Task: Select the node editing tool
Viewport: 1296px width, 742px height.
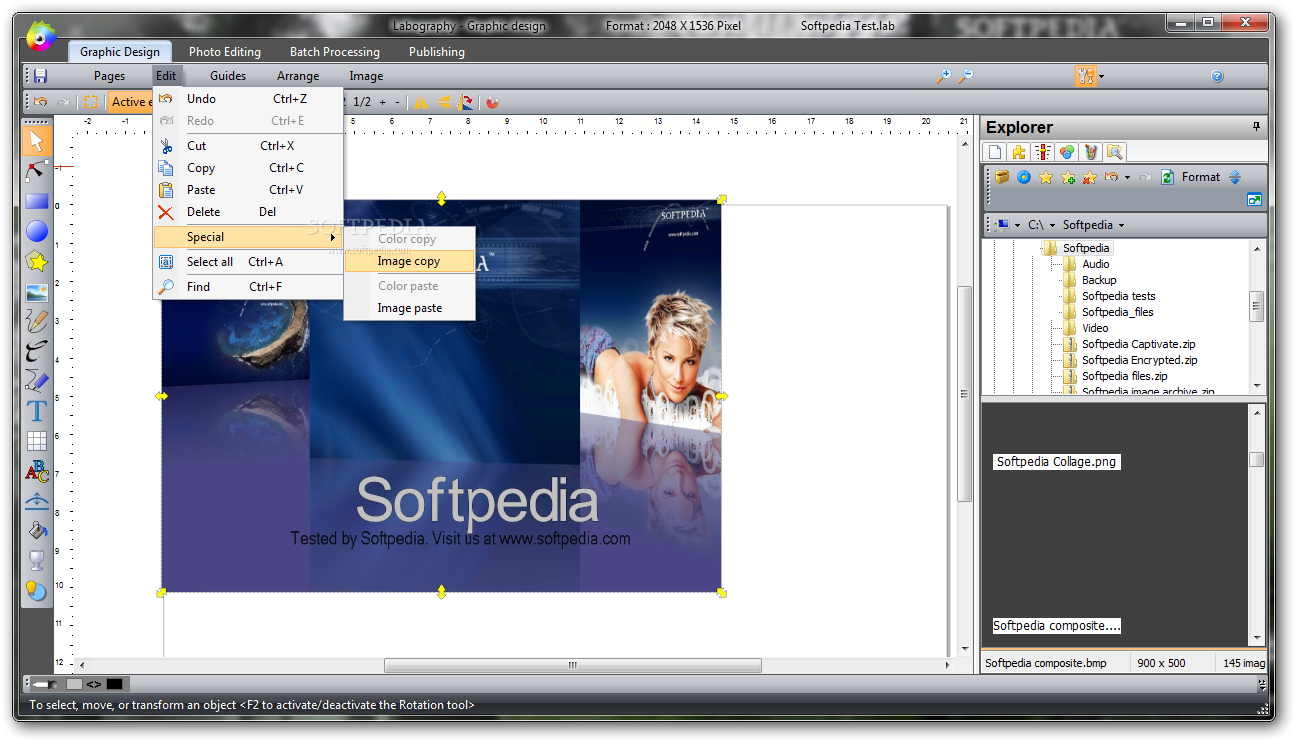Action: point(37,171)
